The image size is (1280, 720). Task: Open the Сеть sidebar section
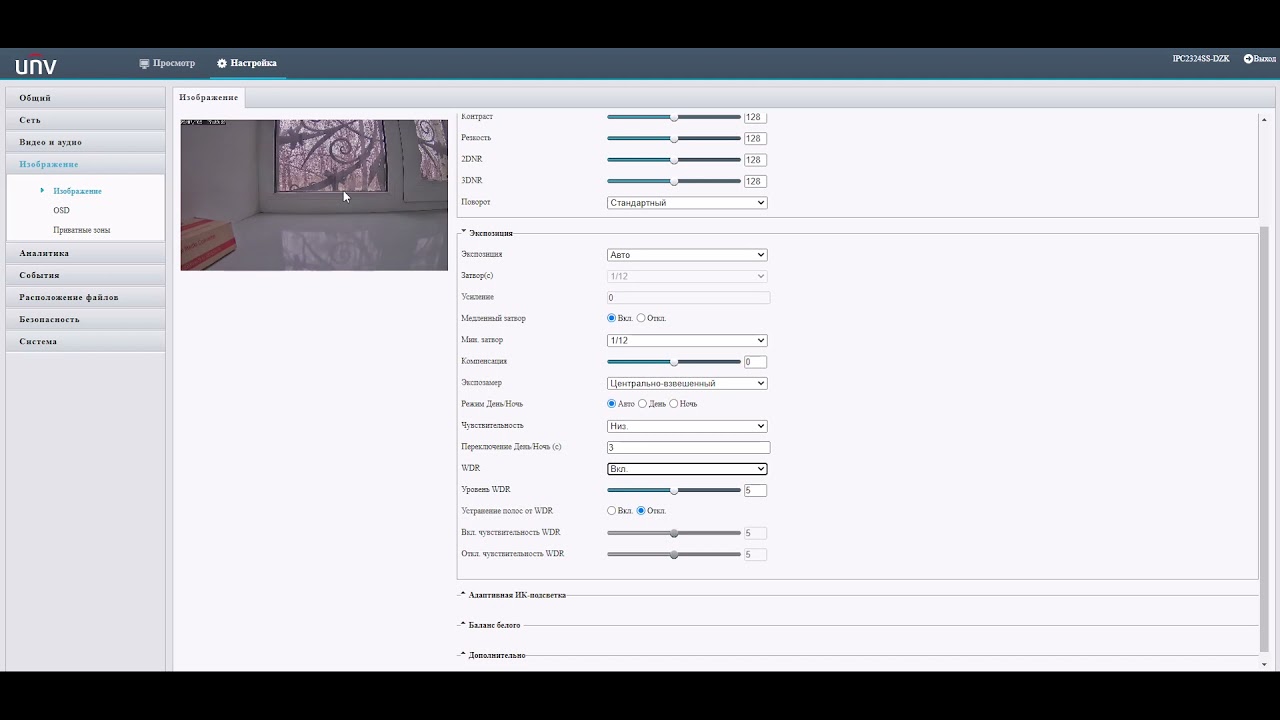coord(85,120)
